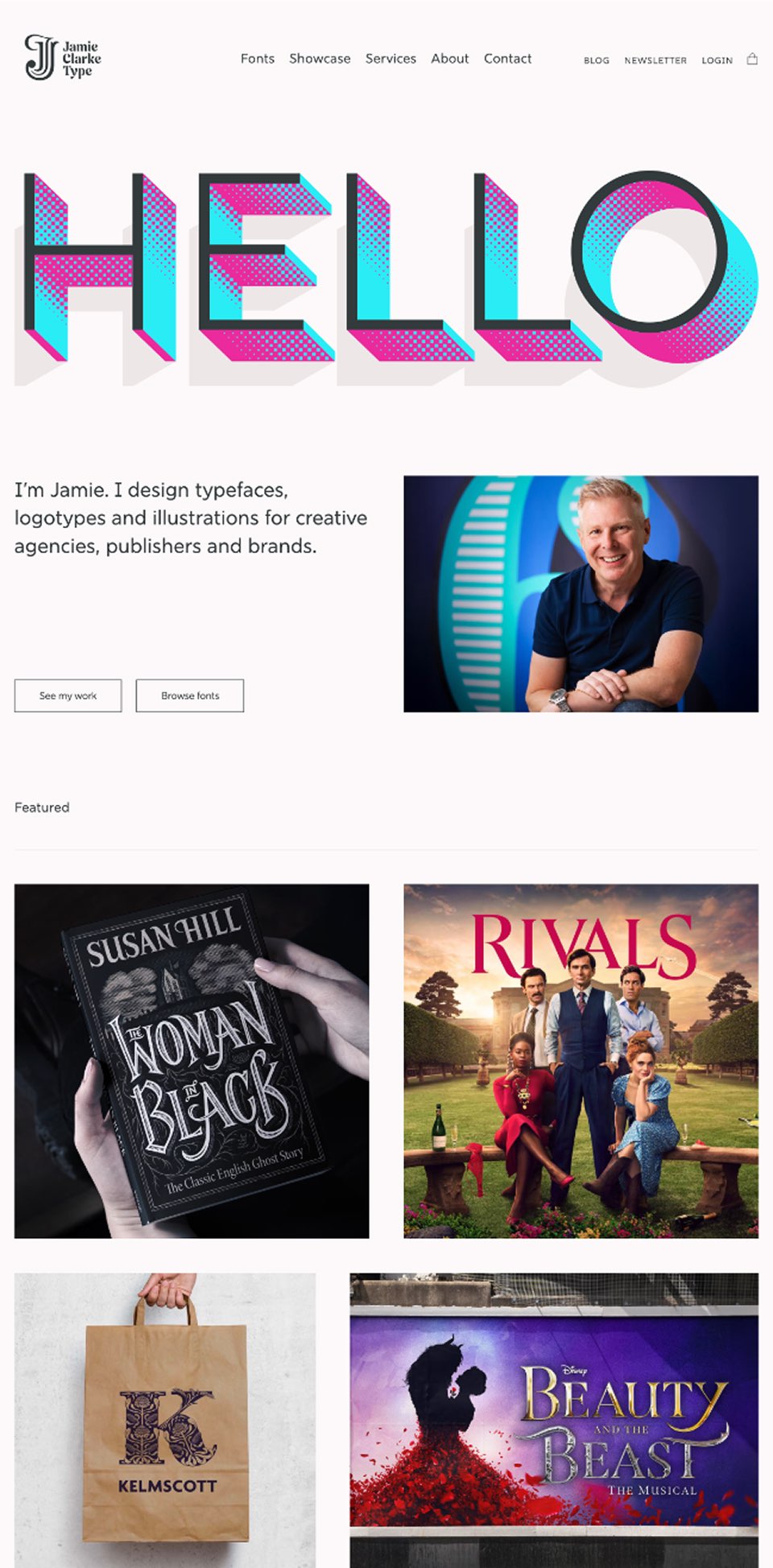Open the Woman in Black book thumbnail
Screen dimensions: 773x1568
192,1061
